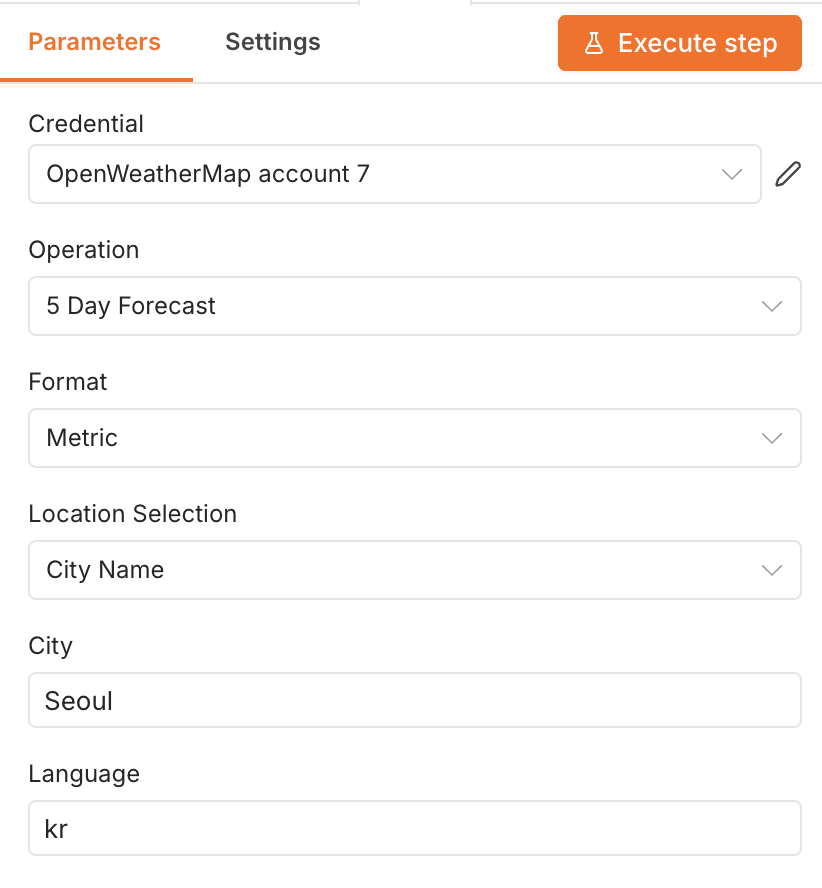Focus the Language field containing kr
The height and width of the screenshot is (888, 822).
point(415,828)
